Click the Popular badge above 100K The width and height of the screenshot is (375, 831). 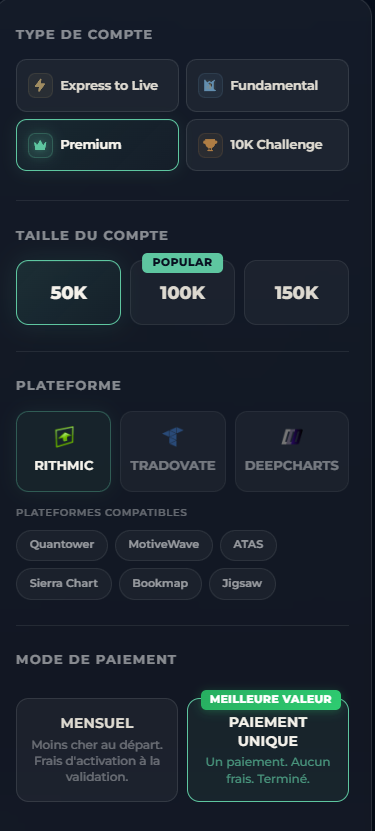tap(182, 263)
